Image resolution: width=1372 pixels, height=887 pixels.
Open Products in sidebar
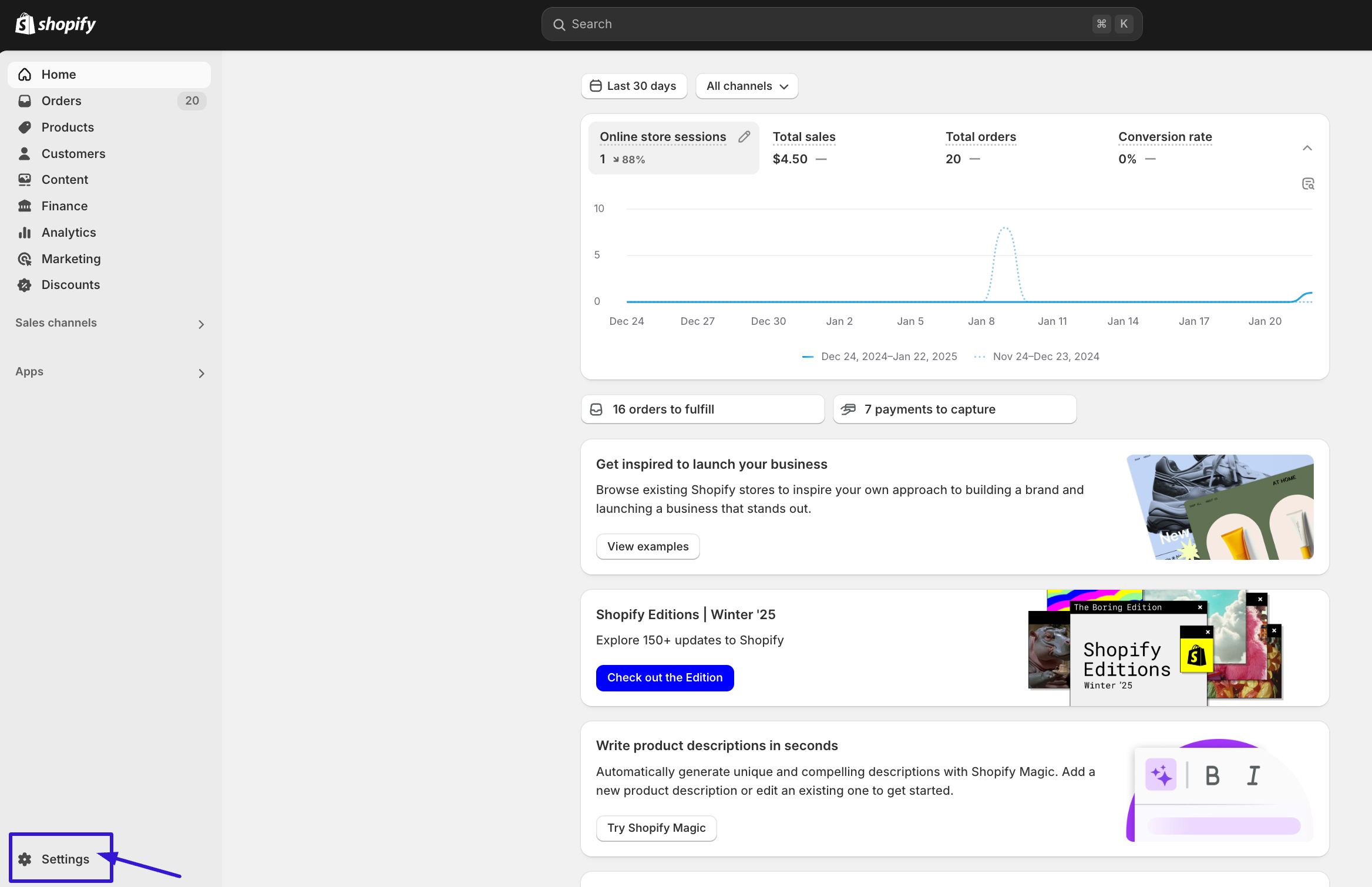point(109,127)
